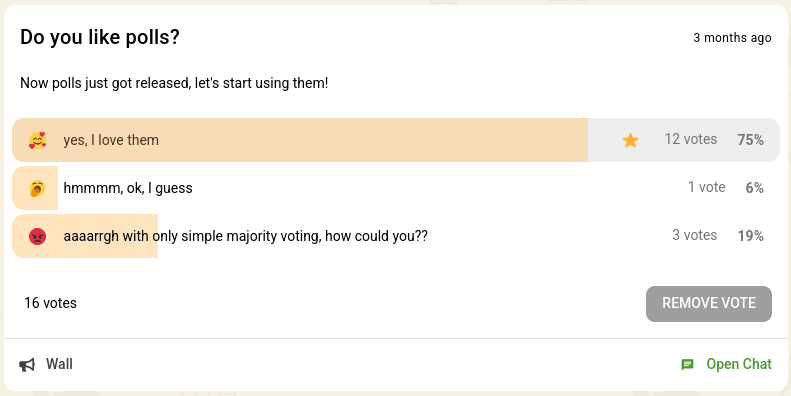Choose the 'aaaarrgh with only simple majority' option
This screenshot has width=791, height=396.
[396, 236]
